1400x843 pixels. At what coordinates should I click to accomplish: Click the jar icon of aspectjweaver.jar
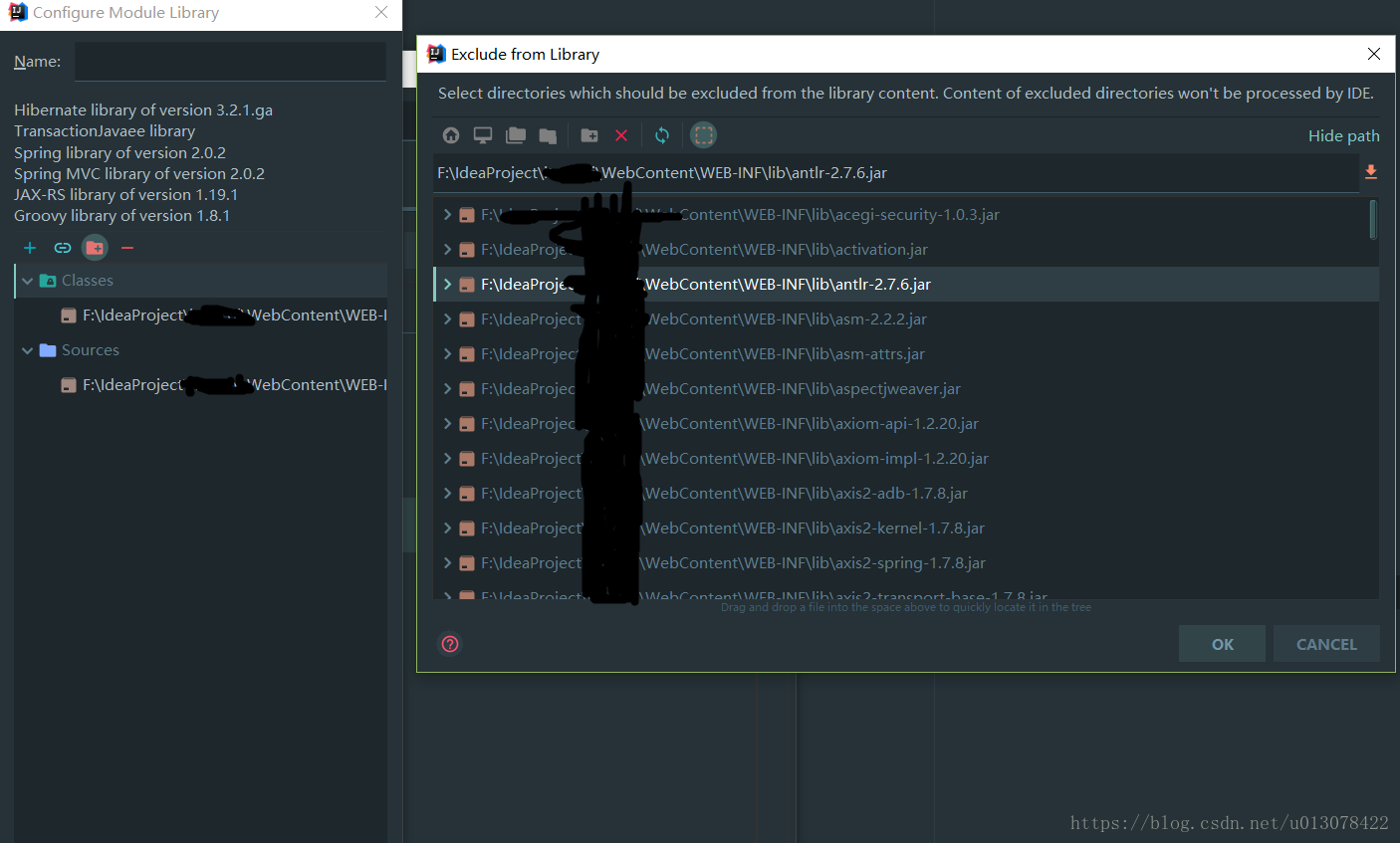point(467,389)
